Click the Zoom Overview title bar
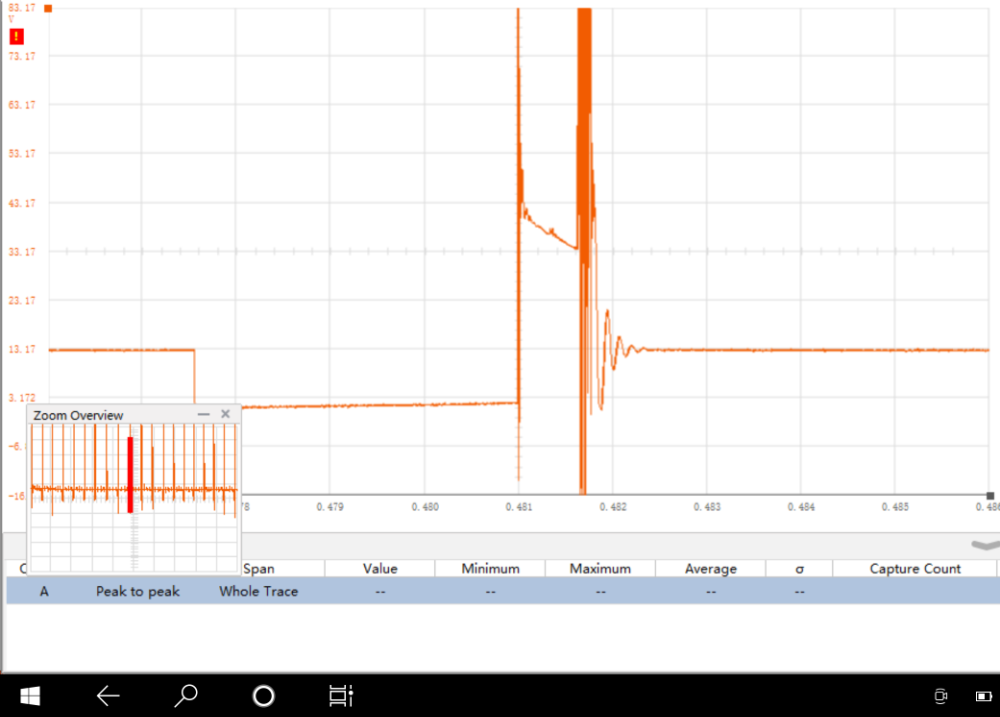Image resolution: width=1000 pixels, height=717 pixels. 110,414
